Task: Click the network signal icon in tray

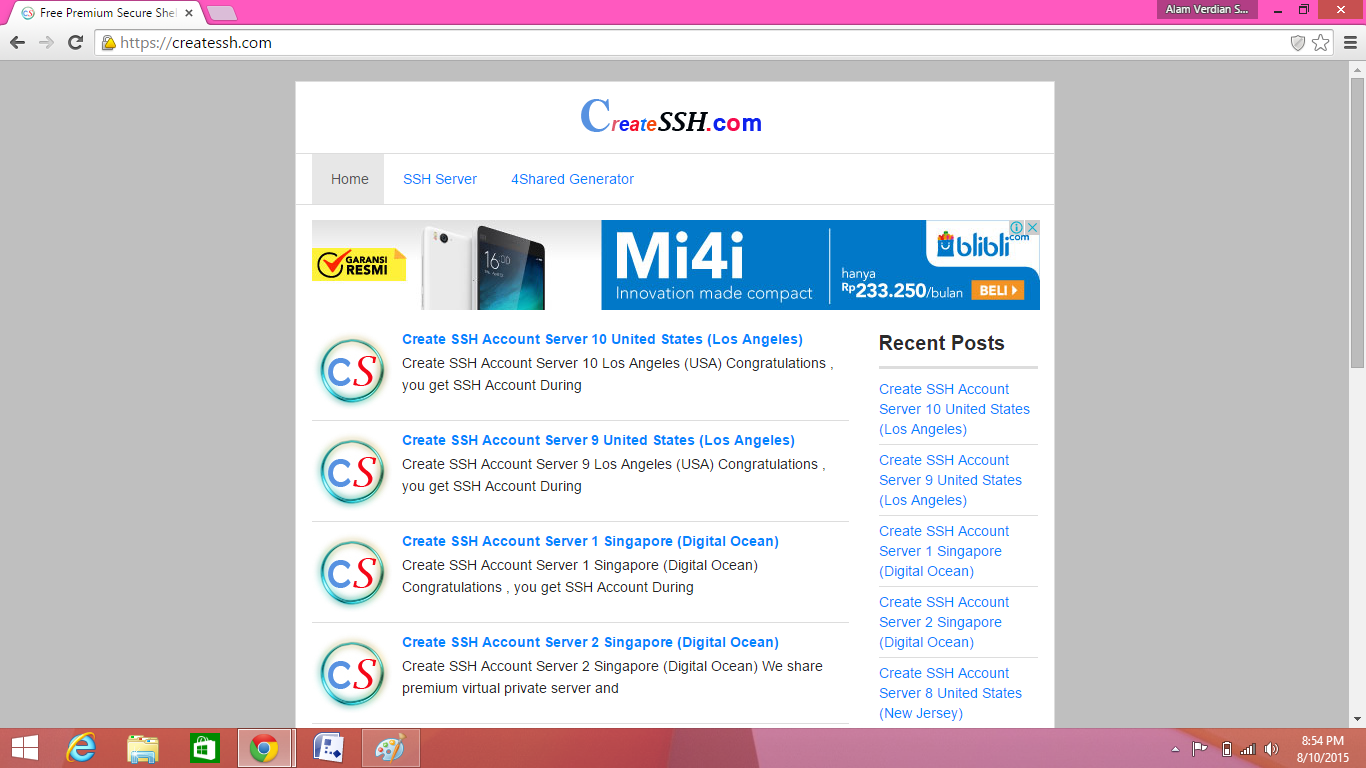Action: point(1248,749)
